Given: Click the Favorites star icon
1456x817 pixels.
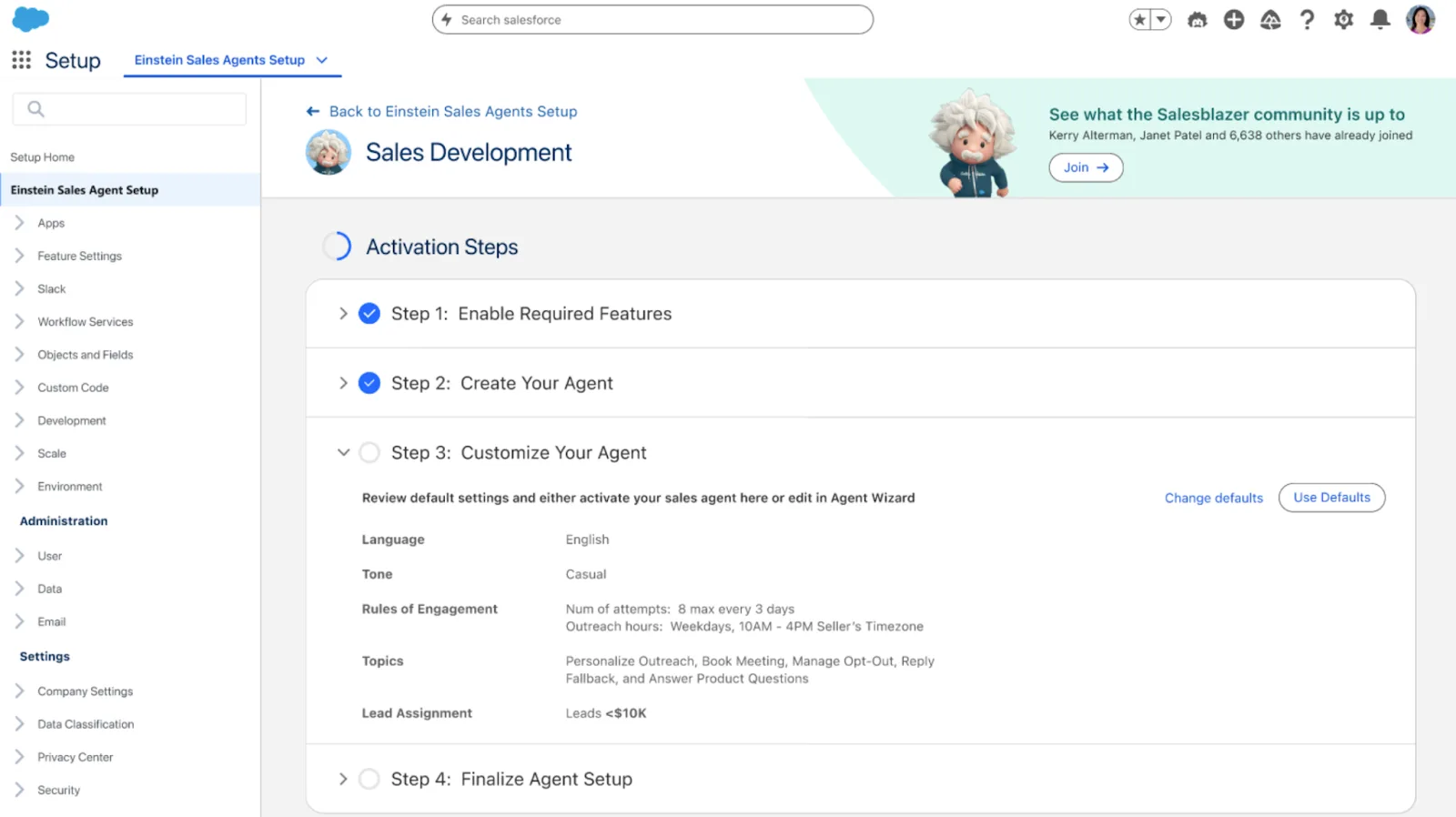Looking at the screenshot, I should [x=1140, y=19].
